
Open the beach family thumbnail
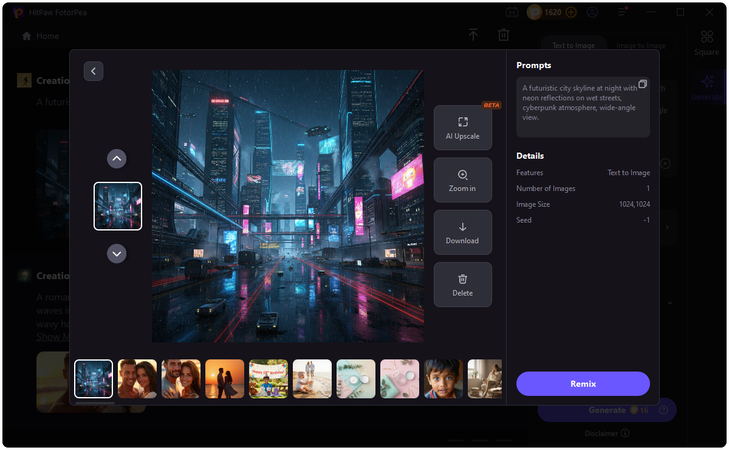[x=312, y=378]
